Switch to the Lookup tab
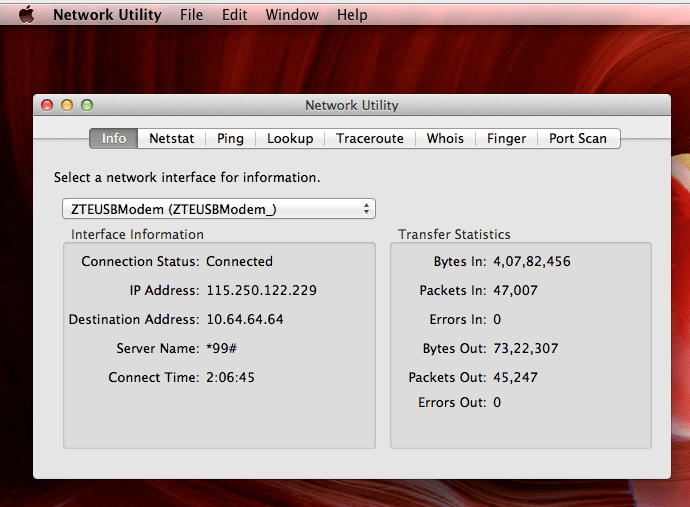Screen dimensions: 690x507 click(290, 139)
